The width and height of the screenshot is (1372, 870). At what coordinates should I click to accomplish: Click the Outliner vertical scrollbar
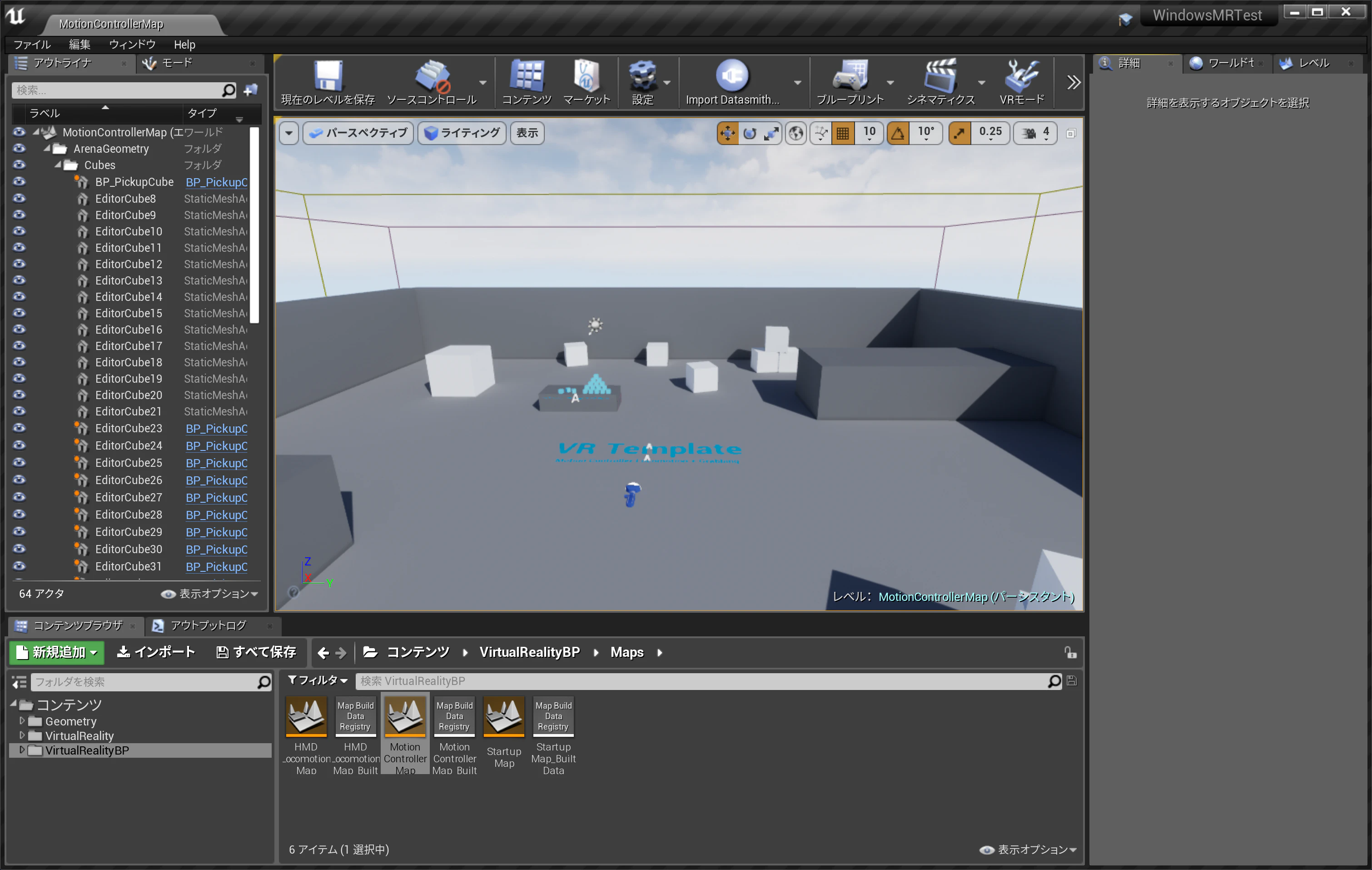point(255,225)
